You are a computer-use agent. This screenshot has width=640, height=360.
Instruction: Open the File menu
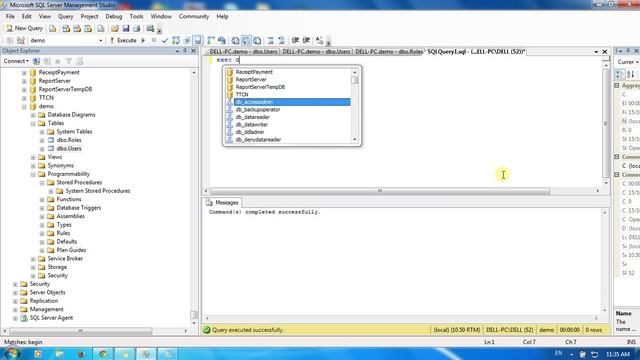click(x=10, y=16)
